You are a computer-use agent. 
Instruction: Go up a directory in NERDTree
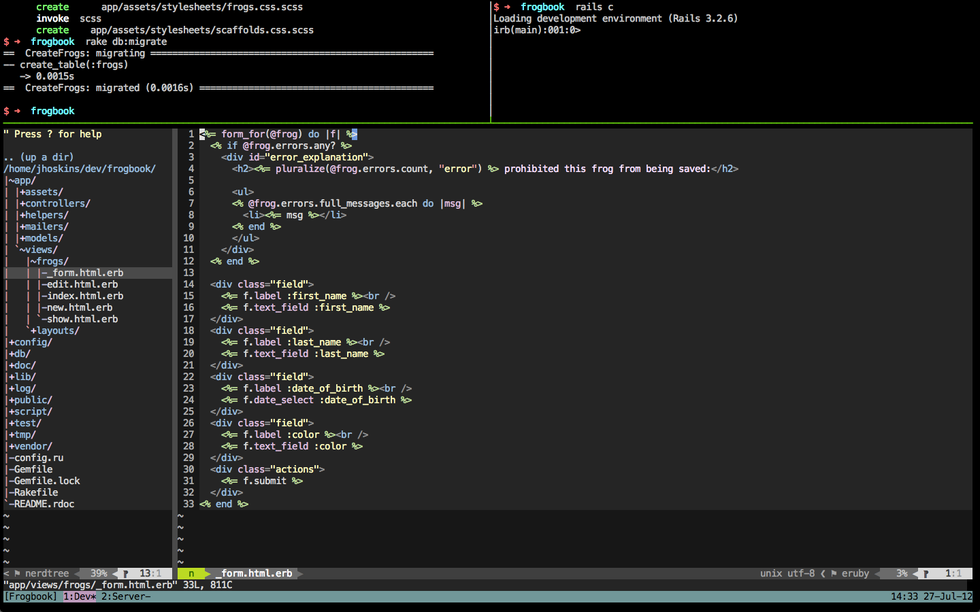40,158
